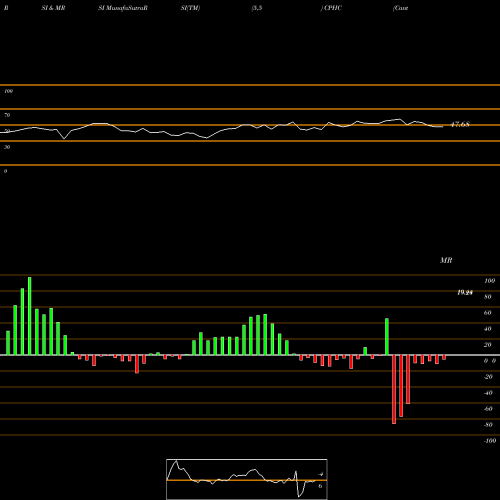
Task: Click the 'SI MunafaSutraR' header label
Action: click(123, 8)
